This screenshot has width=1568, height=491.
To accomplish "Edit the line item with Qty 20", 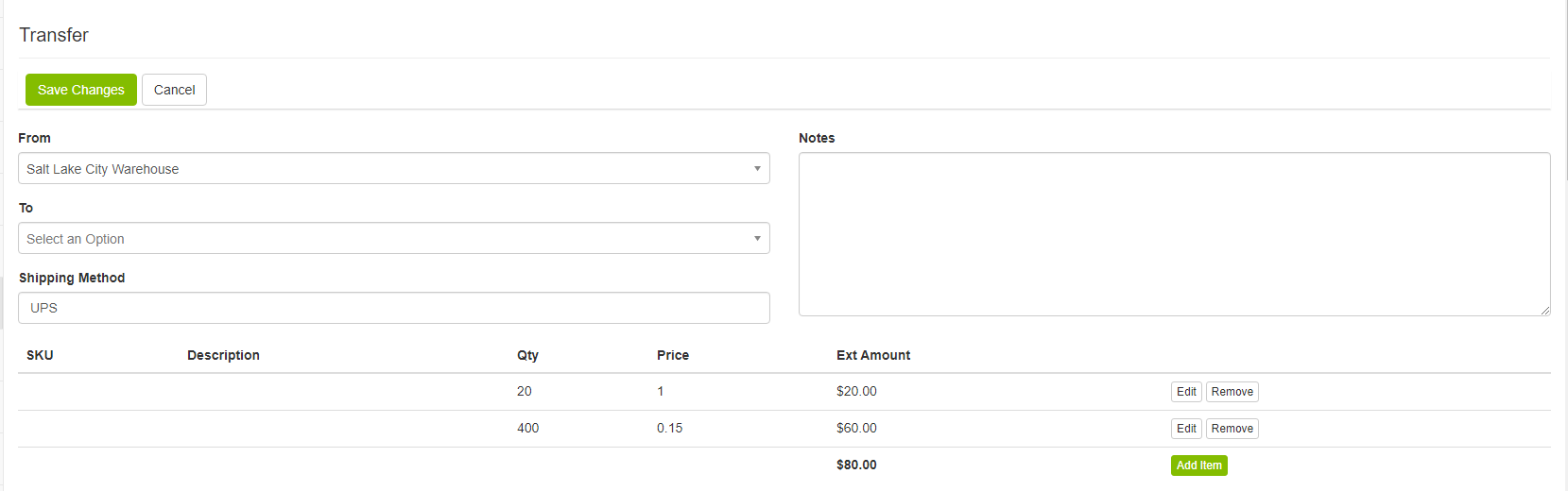I will [x=1185, y=392].
